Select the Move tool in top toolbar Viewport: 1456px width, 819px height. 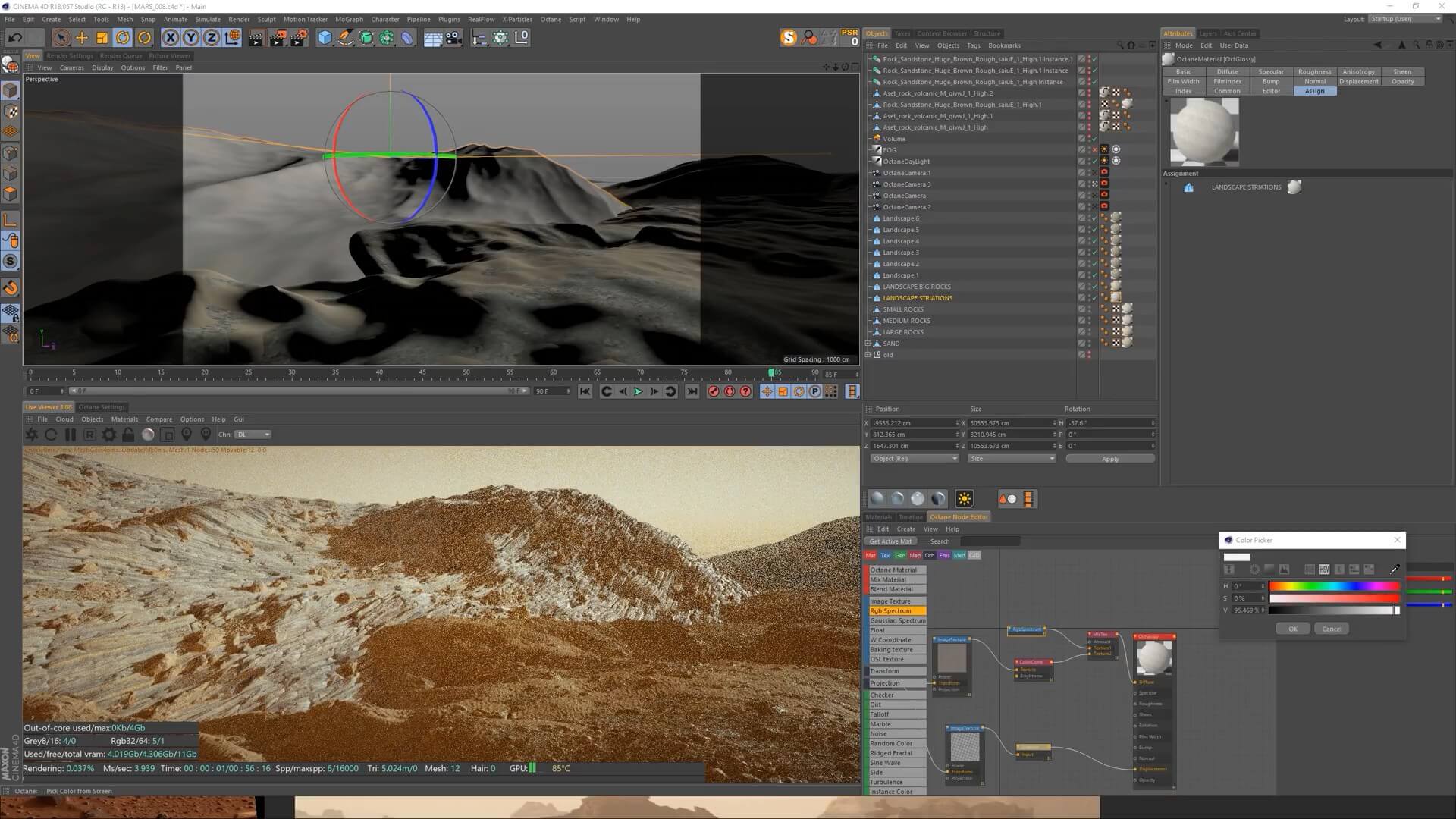point(81,38)
